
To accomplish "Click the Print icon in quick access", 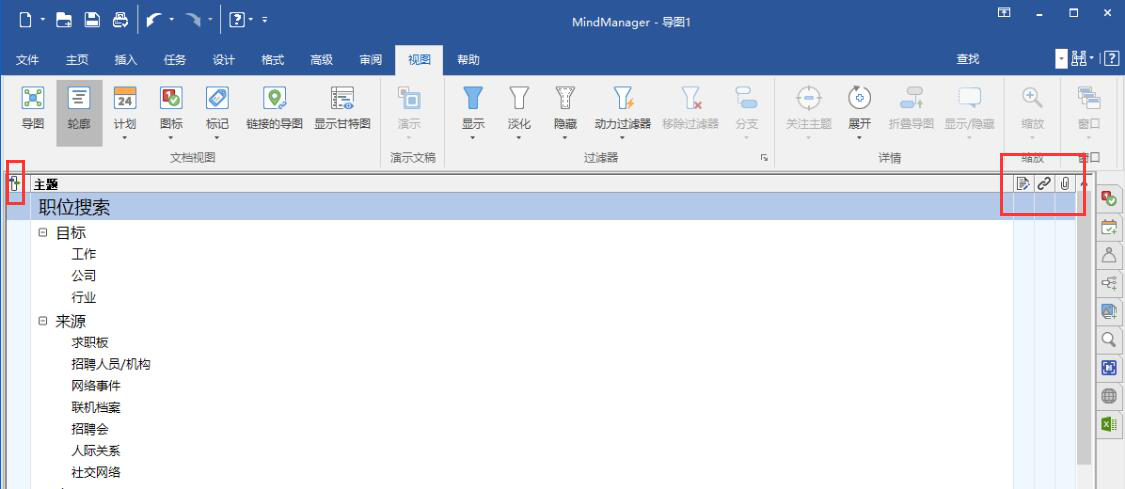I will point(120,20).
